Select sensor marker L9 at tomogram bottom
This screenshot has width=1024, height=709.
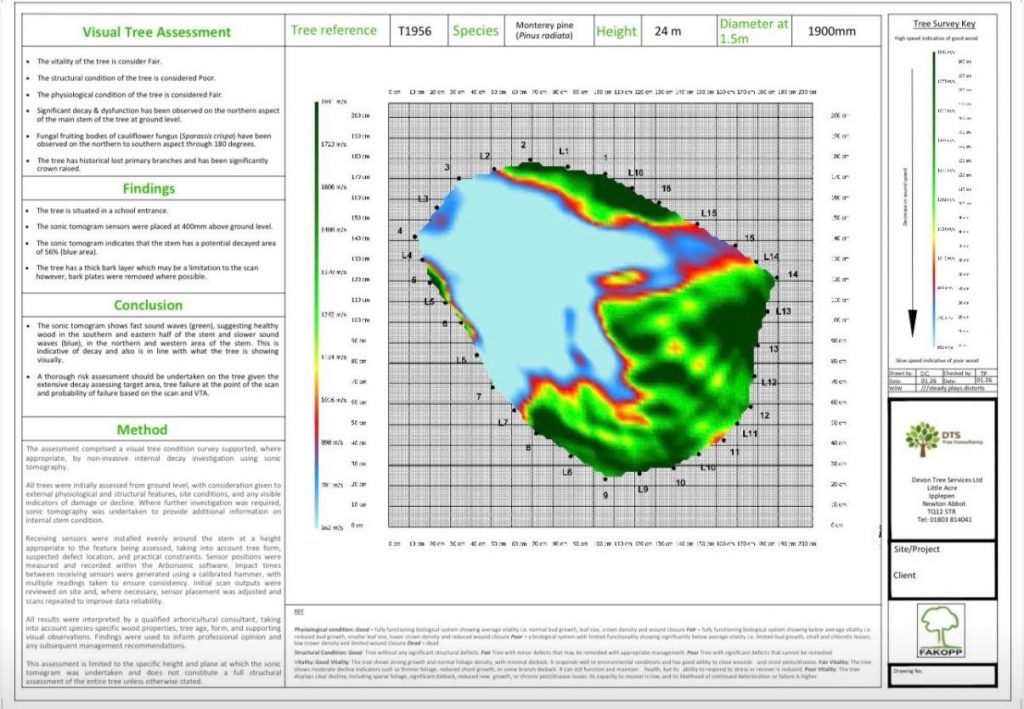[642, 489]
